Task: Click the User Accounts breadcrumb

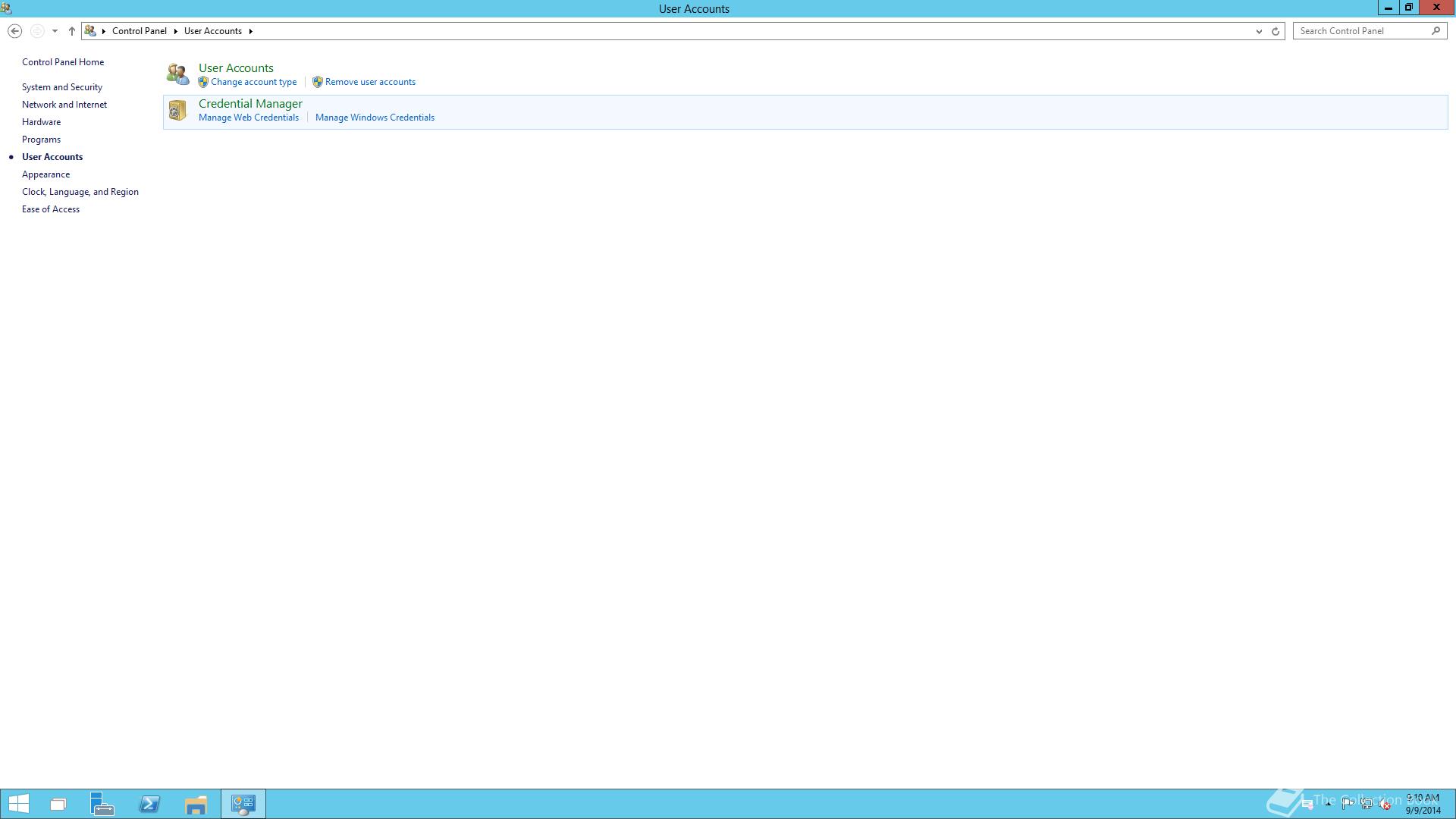Action: pyautogui.click(x=213, y=31)
